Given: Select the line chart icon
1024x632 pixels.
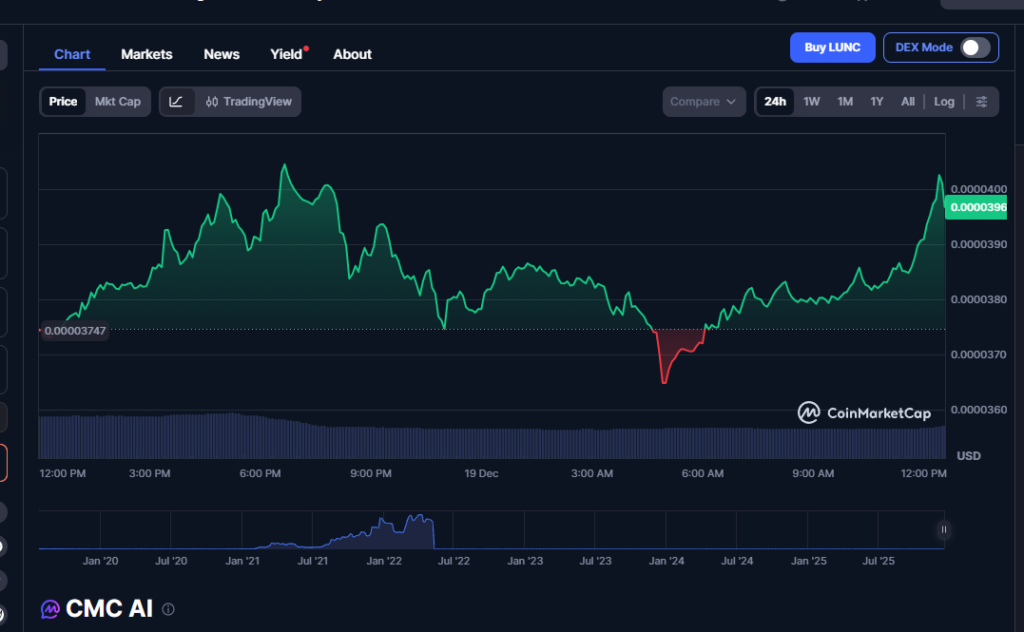Looking at the screenshot, I should tap(176, 102).
